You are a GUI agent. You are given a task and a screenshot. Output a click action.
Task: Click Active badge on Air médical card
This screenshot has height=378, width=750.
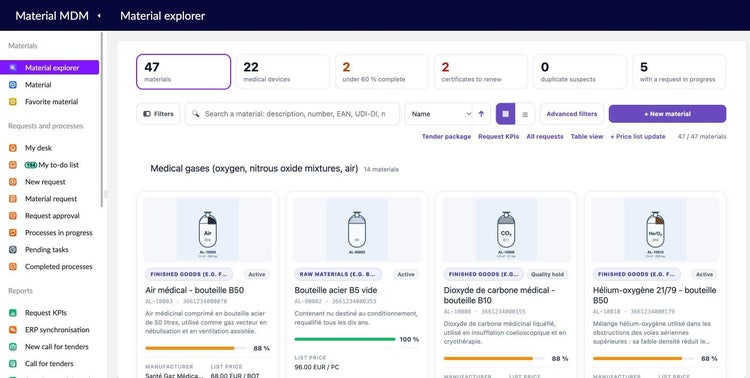(x=257, y=274)
